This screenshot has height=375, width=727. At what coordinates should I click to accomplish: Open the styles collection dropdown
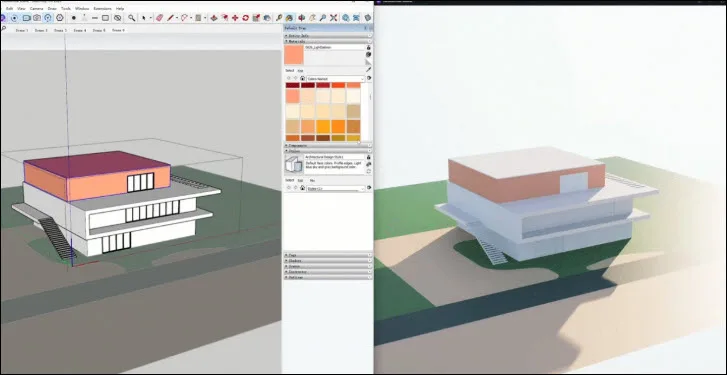335,188
